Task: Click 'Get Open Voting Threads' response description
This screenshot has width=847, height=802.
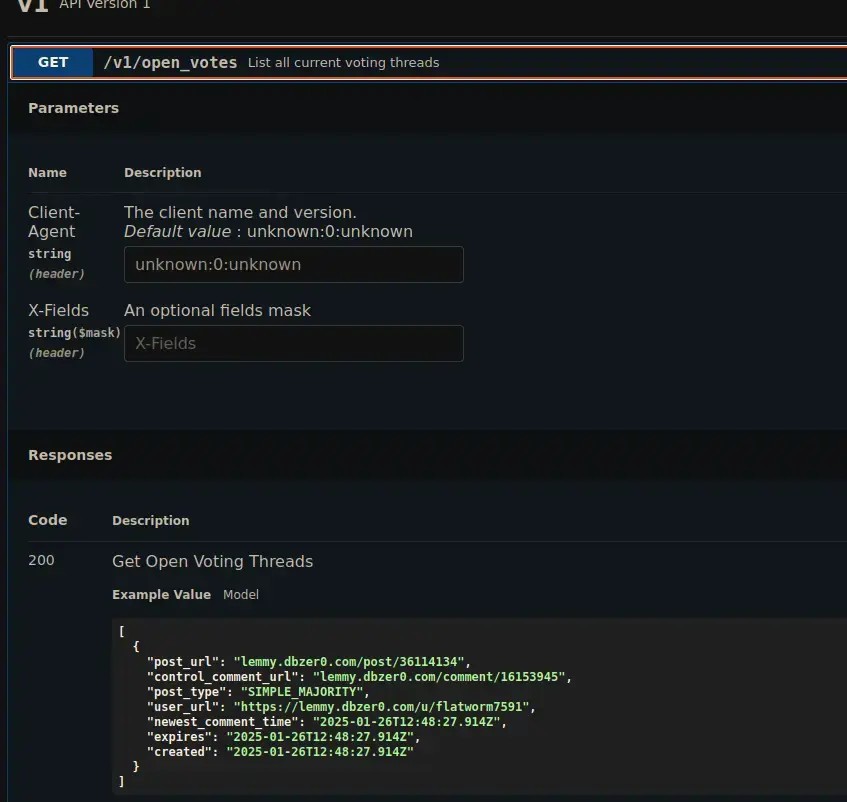Action: (212, 561)
